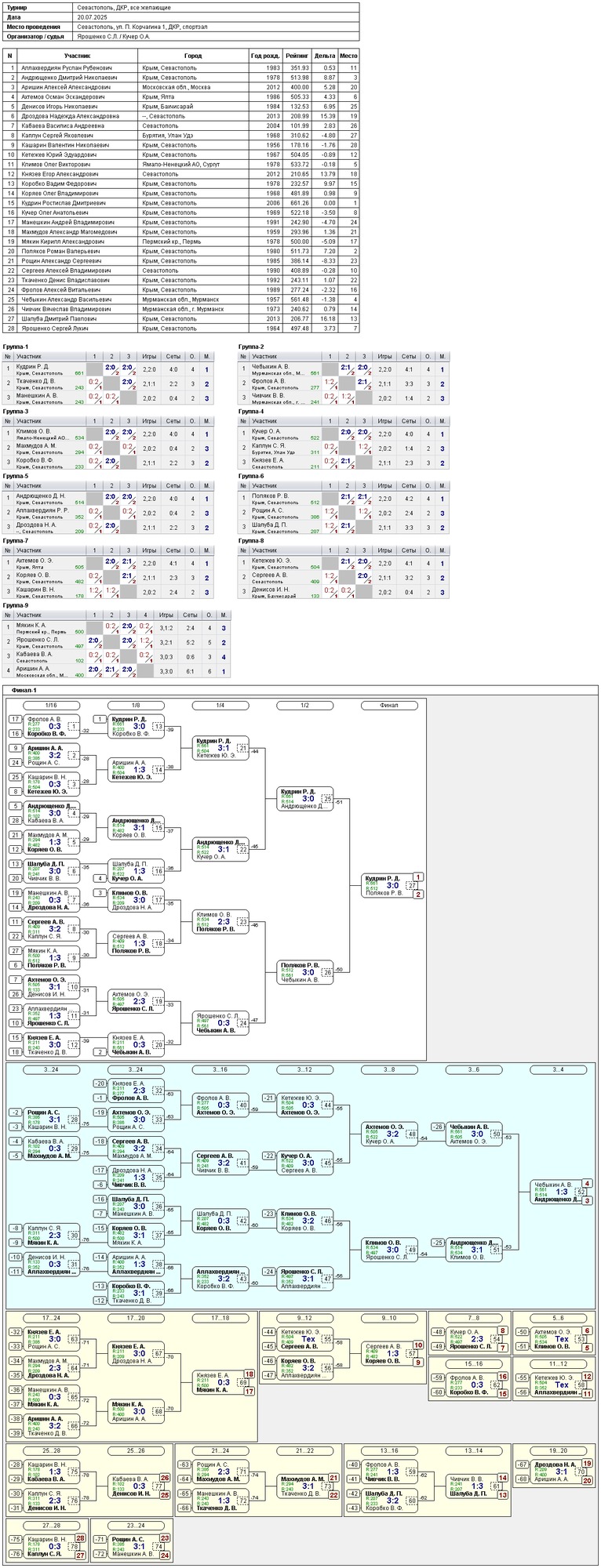Click organizer "Ярошенко С.Л. / Кучер О.А."
The height and width of the screenshot is (1568, 601).
tap(113, 36)
